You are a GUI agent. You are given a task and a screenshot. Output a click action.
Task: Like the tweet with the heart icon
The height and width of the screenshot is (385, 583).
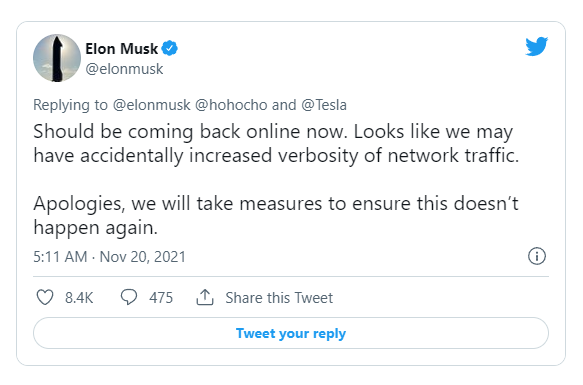pos(45,298)
